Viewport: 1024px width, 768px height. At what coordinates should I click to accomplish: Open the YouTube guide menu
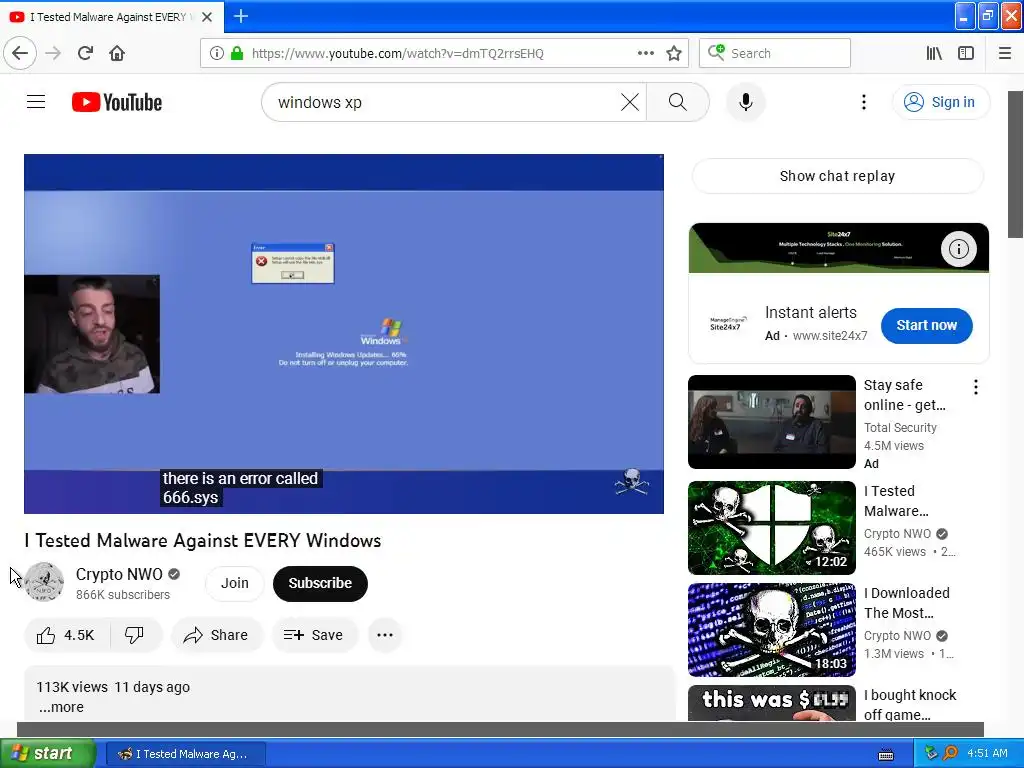[x=36, y=102]
